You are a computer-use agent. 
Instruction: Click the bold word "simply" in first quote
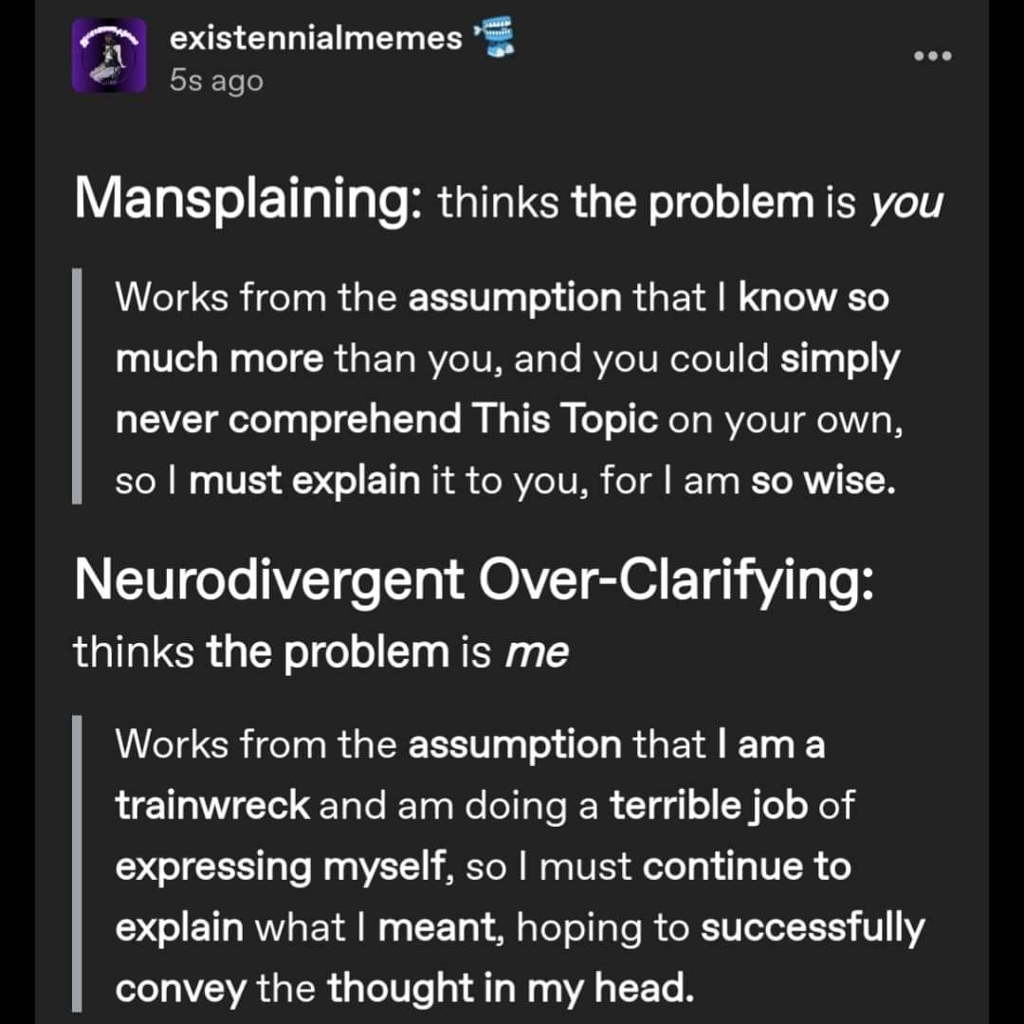tap(840, 359)
